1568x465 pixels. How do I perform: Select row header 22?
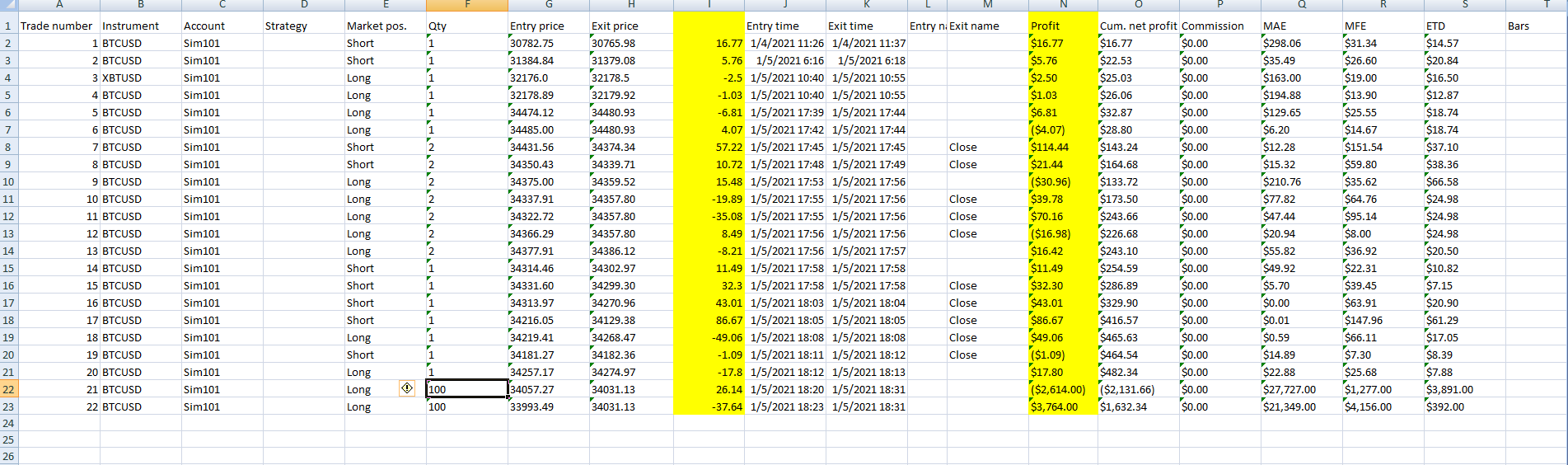8,389
